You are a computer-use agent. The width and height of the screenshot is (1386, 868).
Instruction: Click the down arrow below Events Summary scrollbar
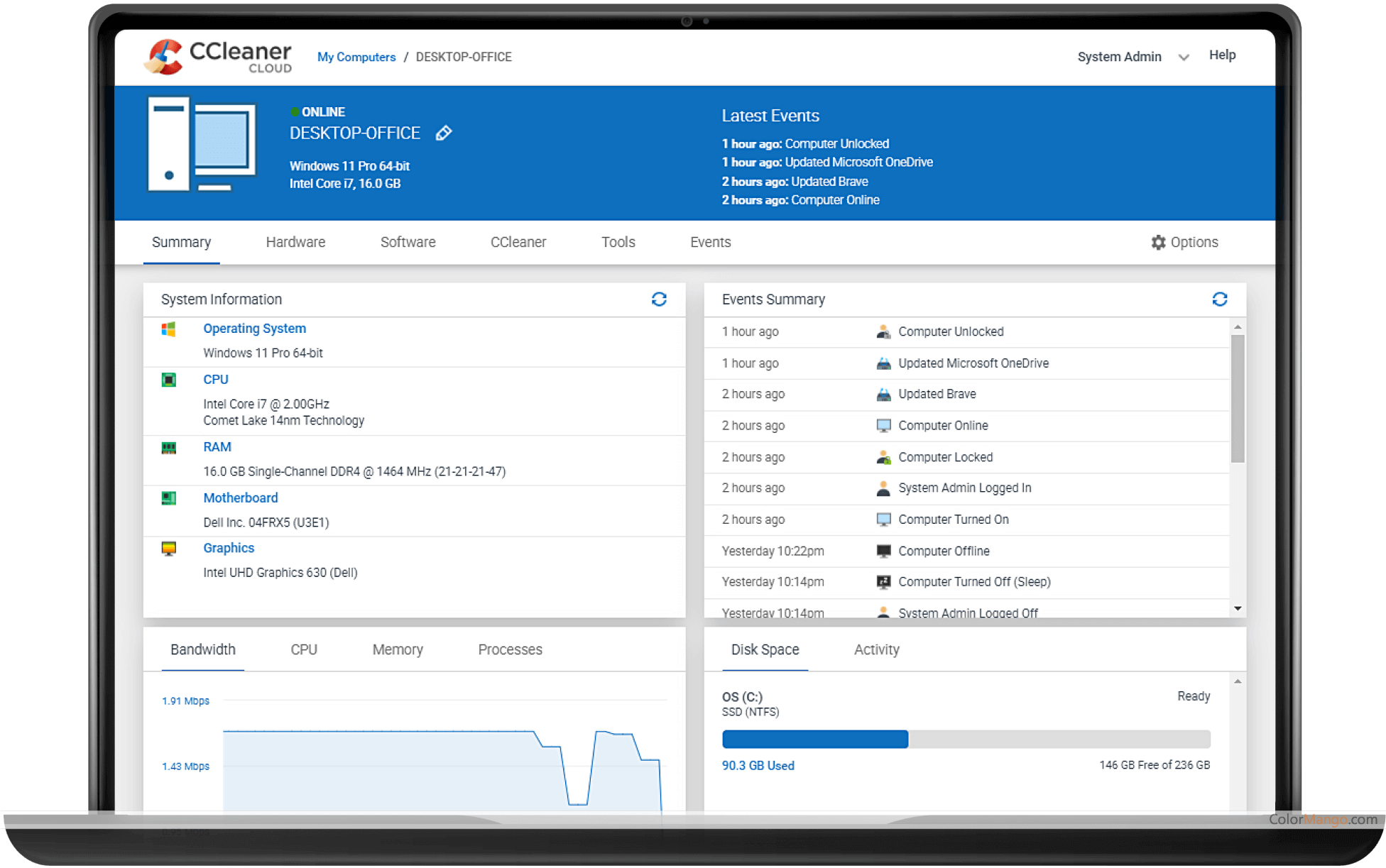[x=1238, y=609]
